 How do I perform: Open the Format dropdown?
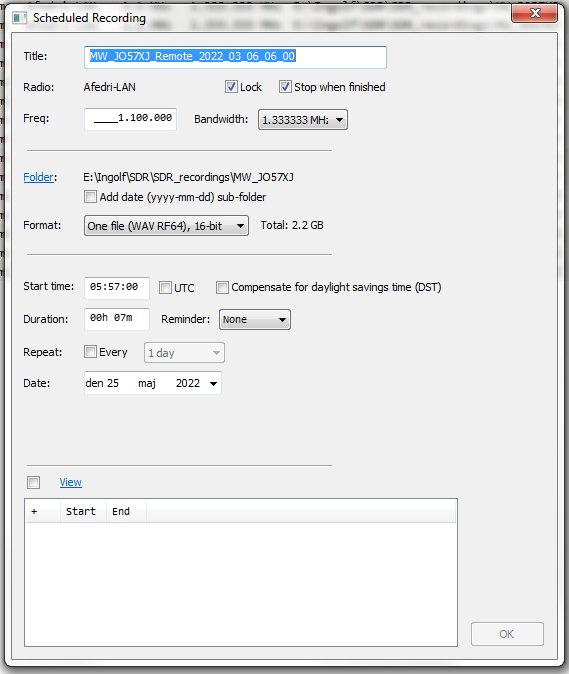pyautogui.click(x=166, y=226)
